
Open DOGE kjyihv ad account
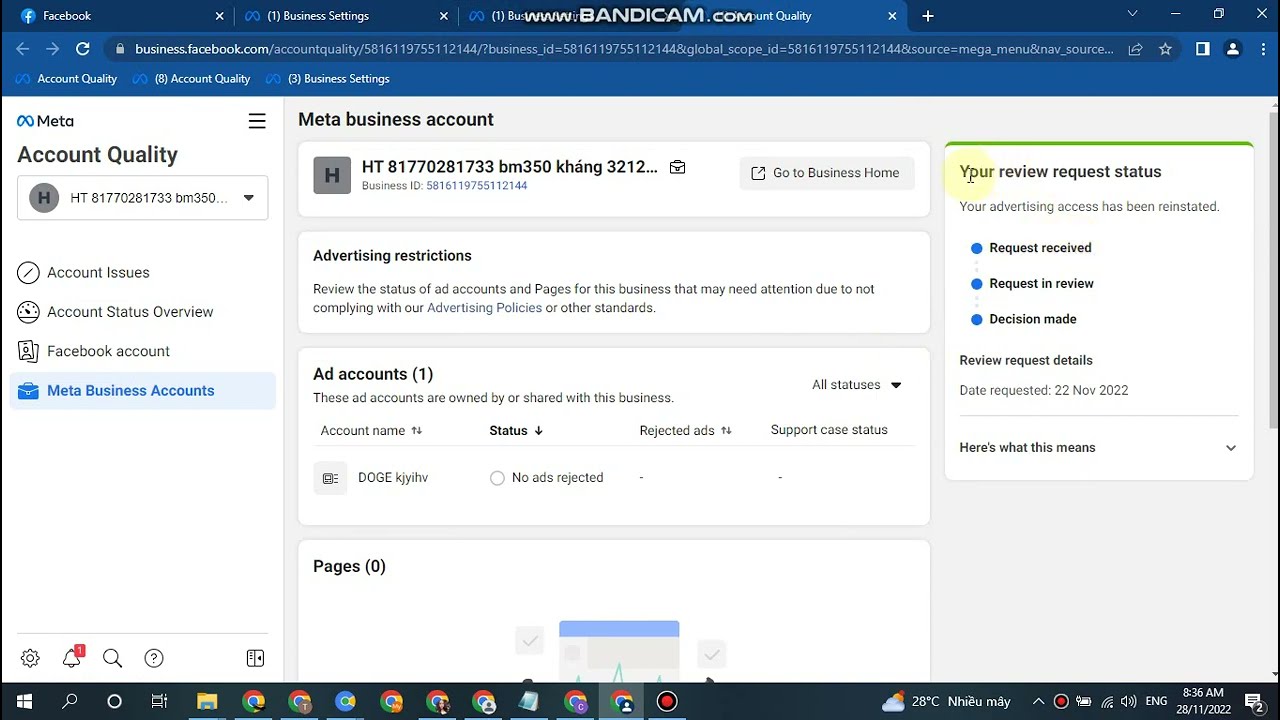(x=393, y=478)
